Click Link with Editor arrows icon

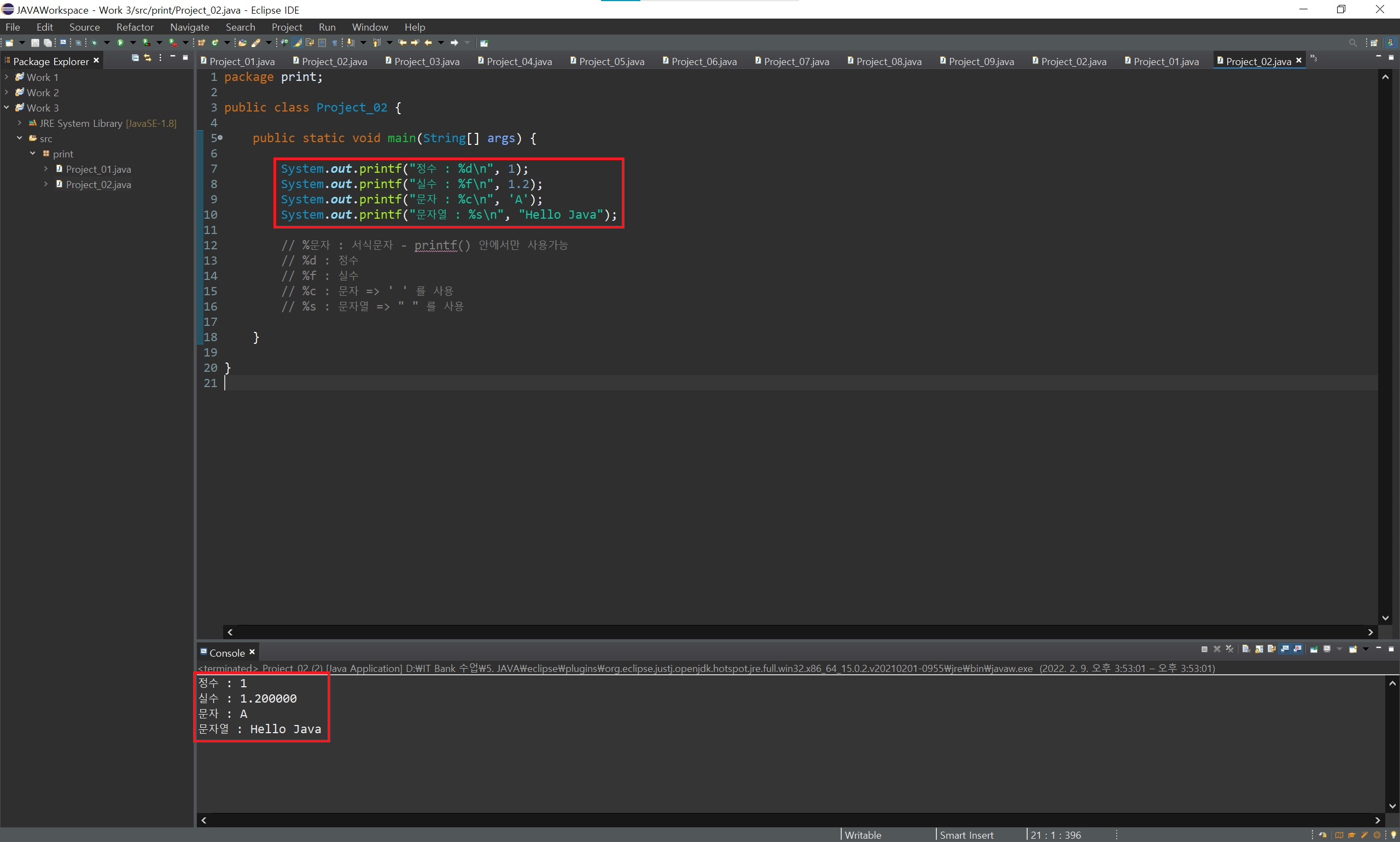(x=148, y=58)
